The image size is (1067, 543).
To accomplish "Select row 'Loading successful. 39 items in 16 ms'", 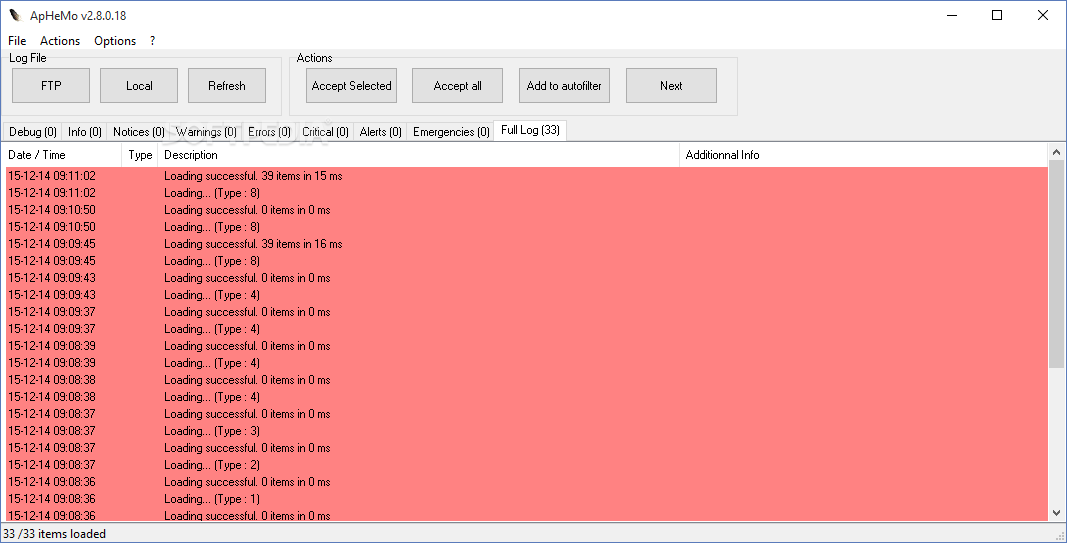I will [x=527, y=244].
